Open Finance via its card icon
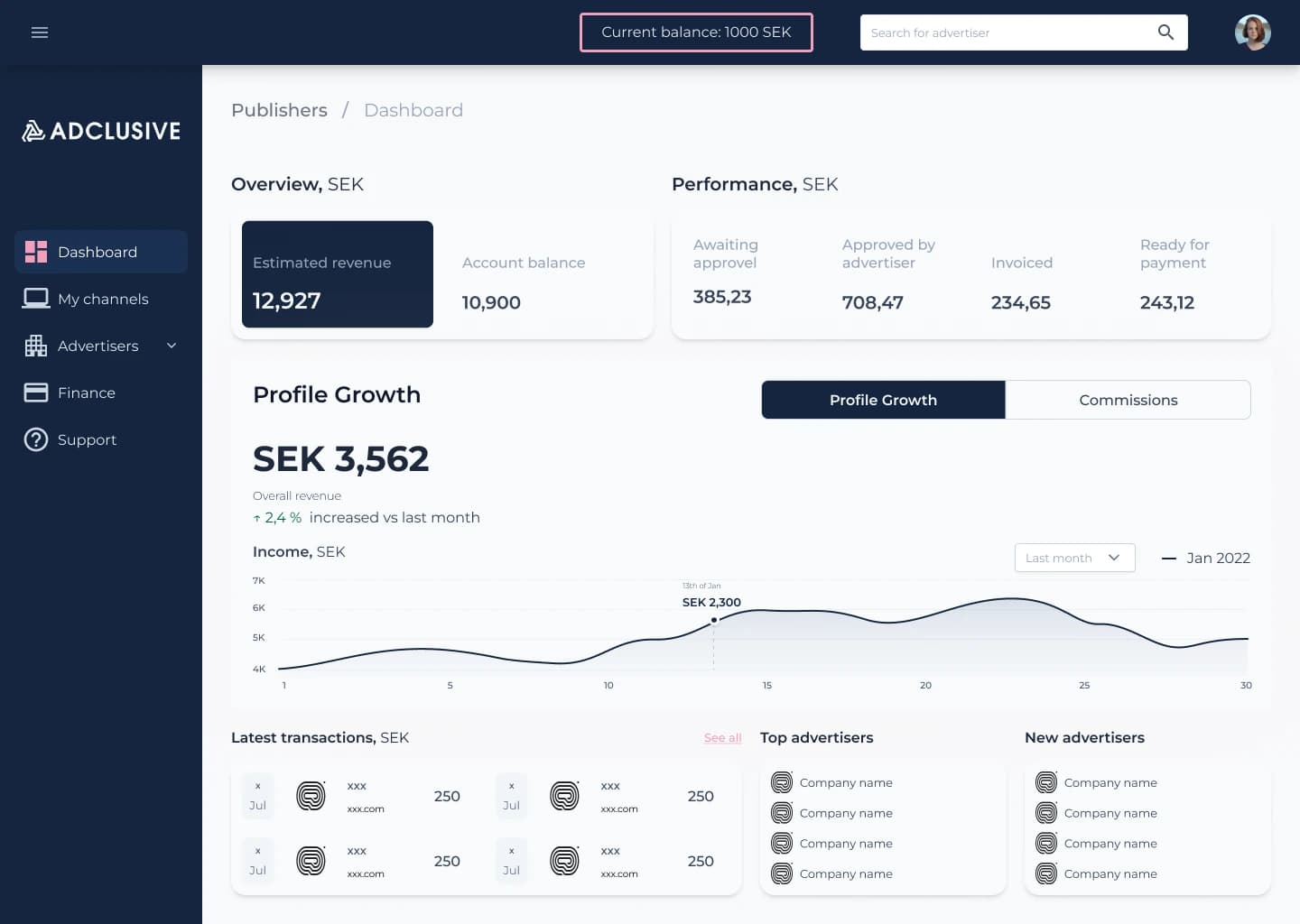This screenshot has width=1300, height=924. pyautogui.click(x=36, y=393)
